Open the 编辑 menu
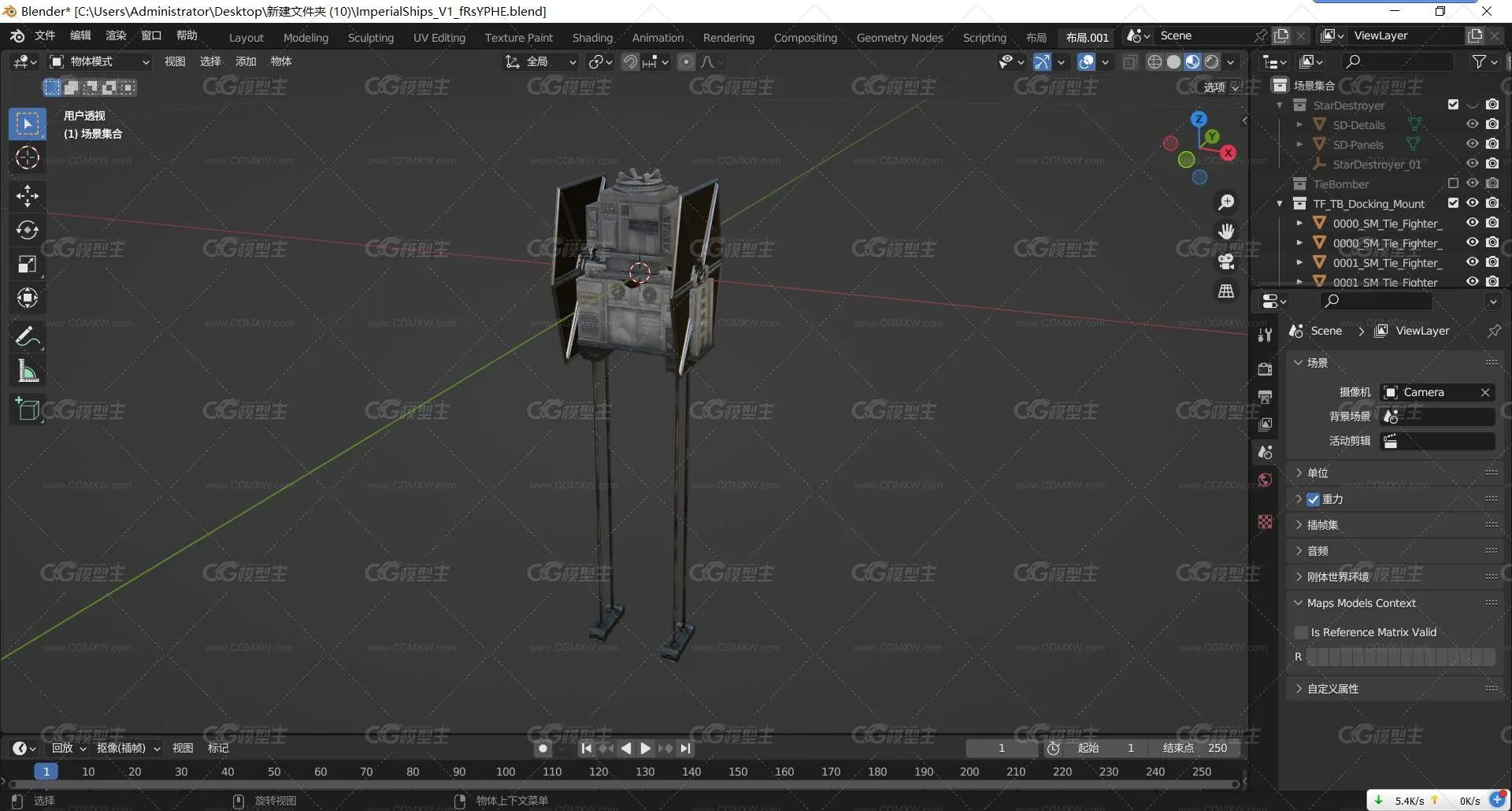The image size is (1512, 811). (x=80, y=35)
